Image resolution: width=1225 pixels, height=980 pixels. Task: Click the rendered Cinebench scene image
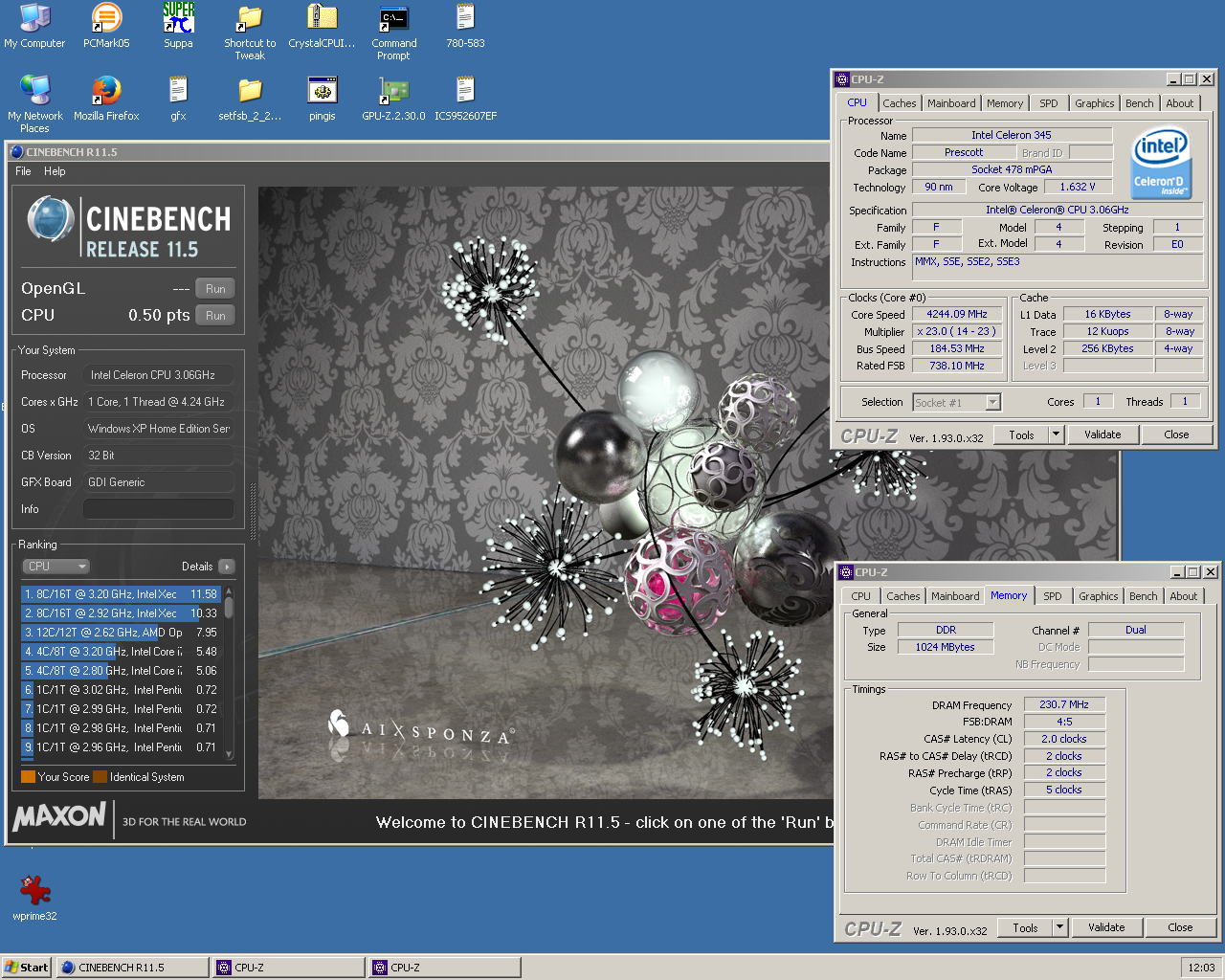pyautogui.click(x=546, y=493)
